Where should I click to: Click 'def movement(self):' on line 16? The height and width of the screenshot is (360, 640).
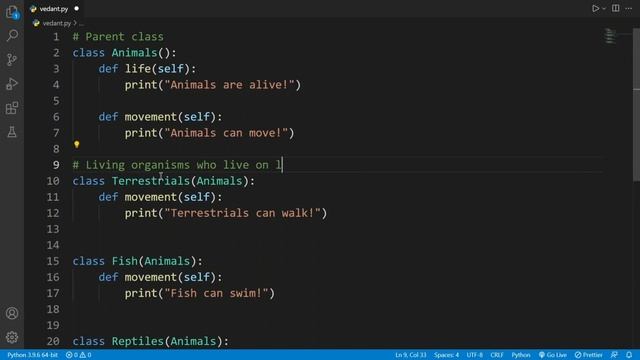point(160,277)
